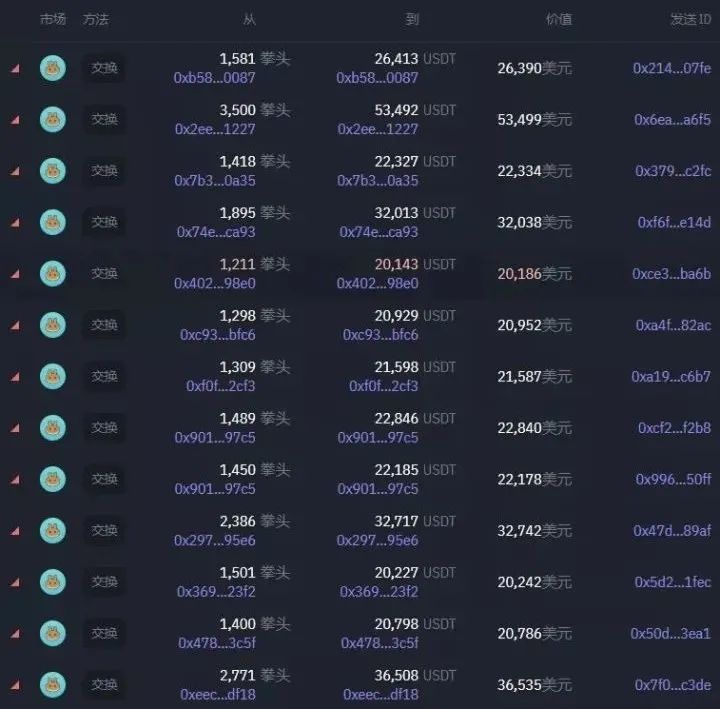Image resolution: width=720 pixels, height=709 pixels.
Task: Open transaction ID 0xce3...ba6b
Action: (671, 274)
